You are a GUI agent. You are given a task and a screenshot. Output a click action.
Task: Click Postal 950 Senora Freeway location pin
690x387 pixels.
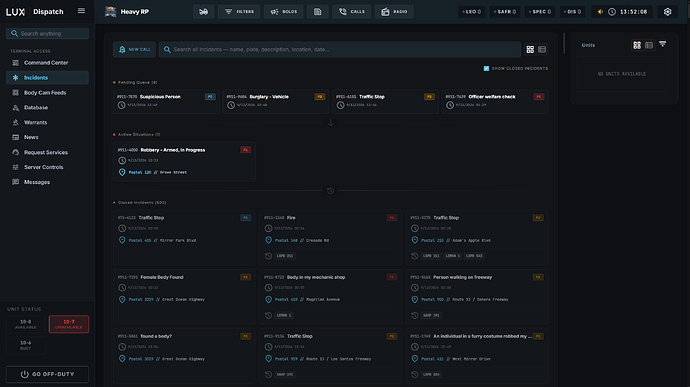click(415, 300)
